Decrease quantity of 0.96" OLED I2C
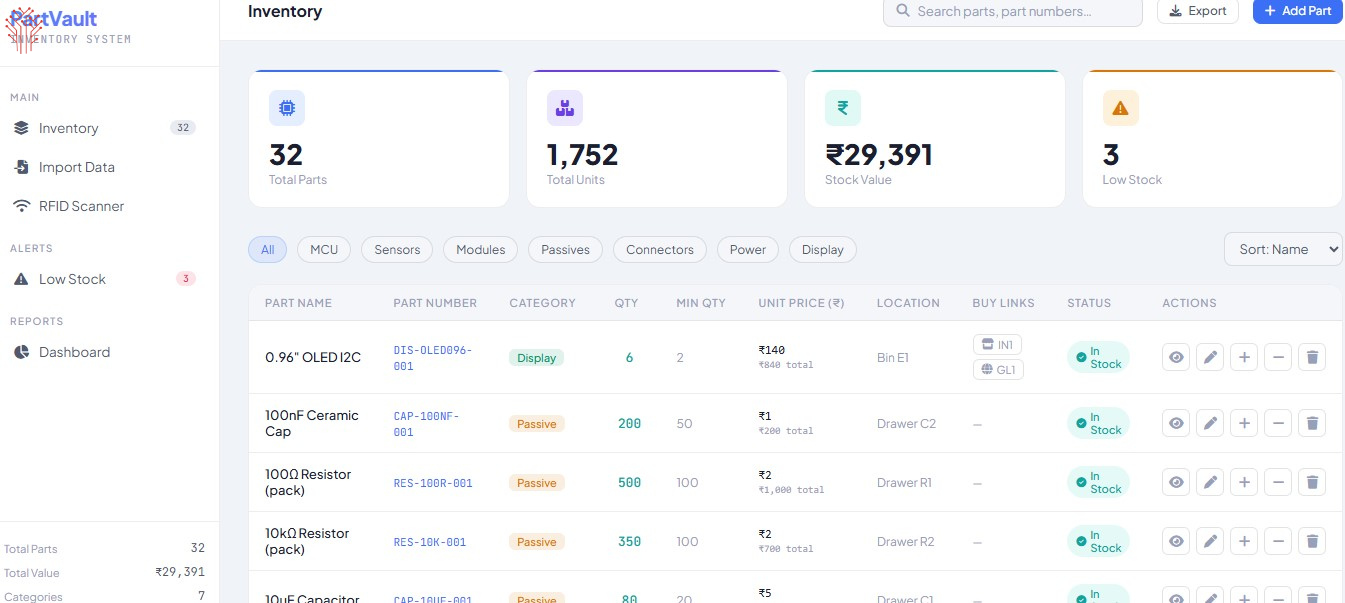1345x603 pixels. [x=1278, y=357]
